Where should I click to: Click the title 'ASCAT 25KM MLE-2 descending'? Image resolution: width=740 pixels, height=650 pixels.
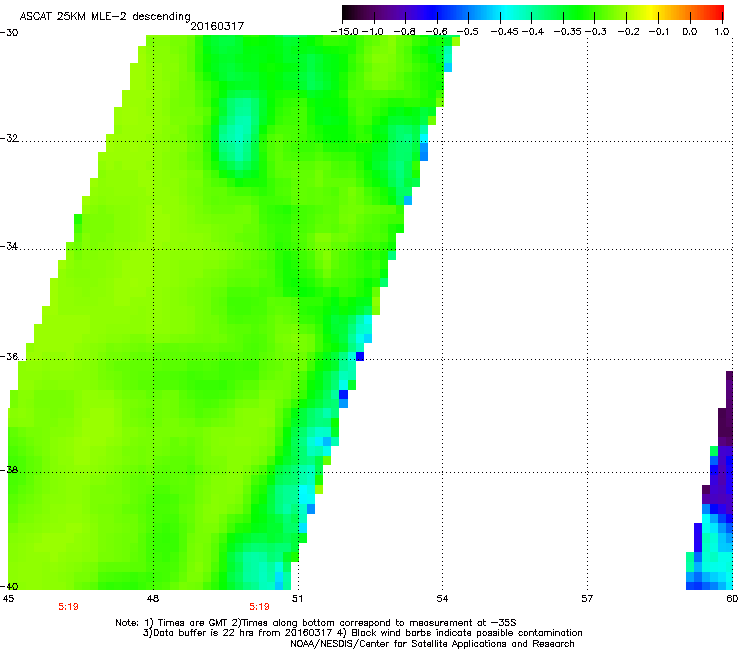[105, 17]
